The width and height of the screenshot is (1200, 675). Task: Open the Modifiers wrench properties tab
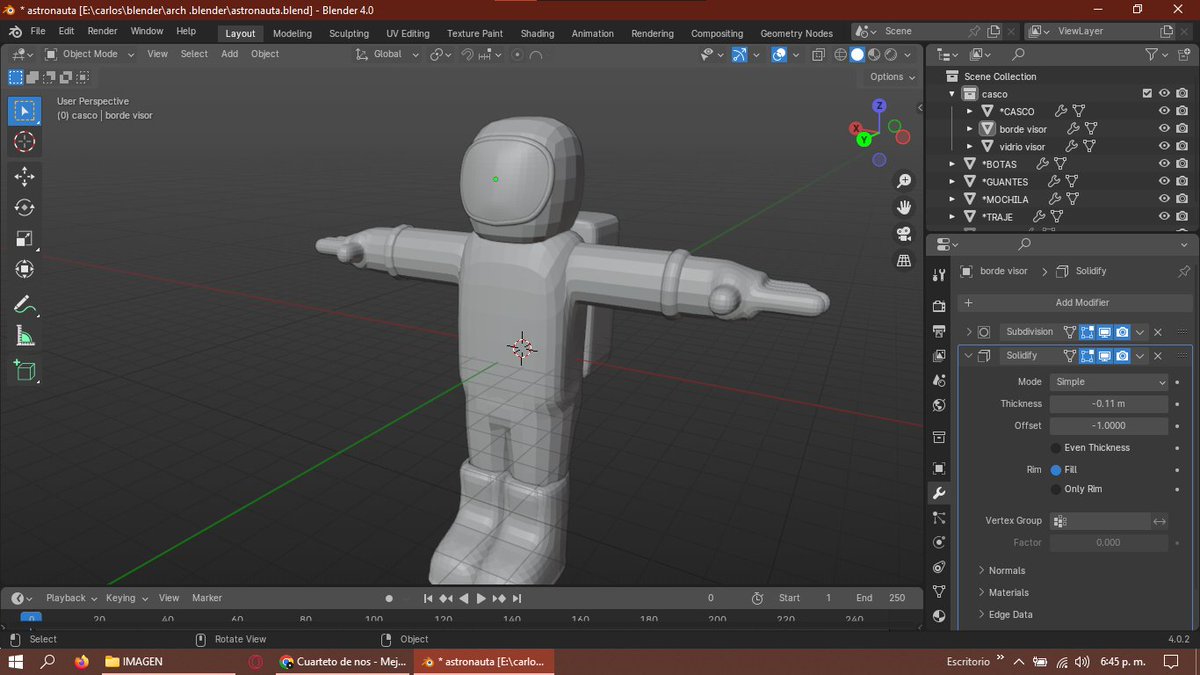coord(938,493)
